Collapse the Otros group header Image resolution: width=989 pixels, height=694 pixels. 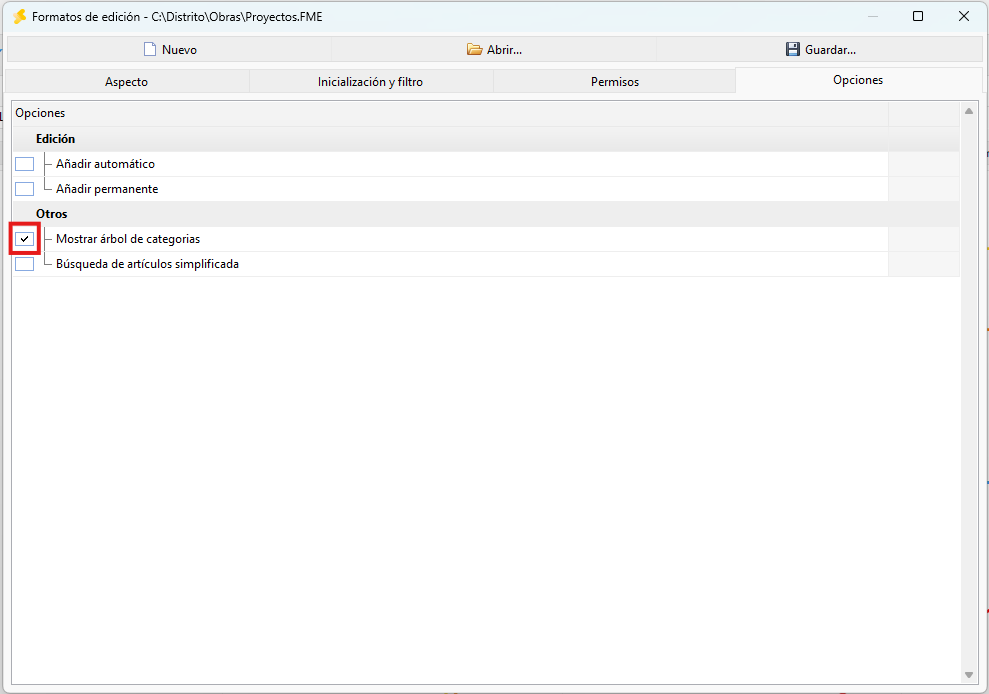52,214
